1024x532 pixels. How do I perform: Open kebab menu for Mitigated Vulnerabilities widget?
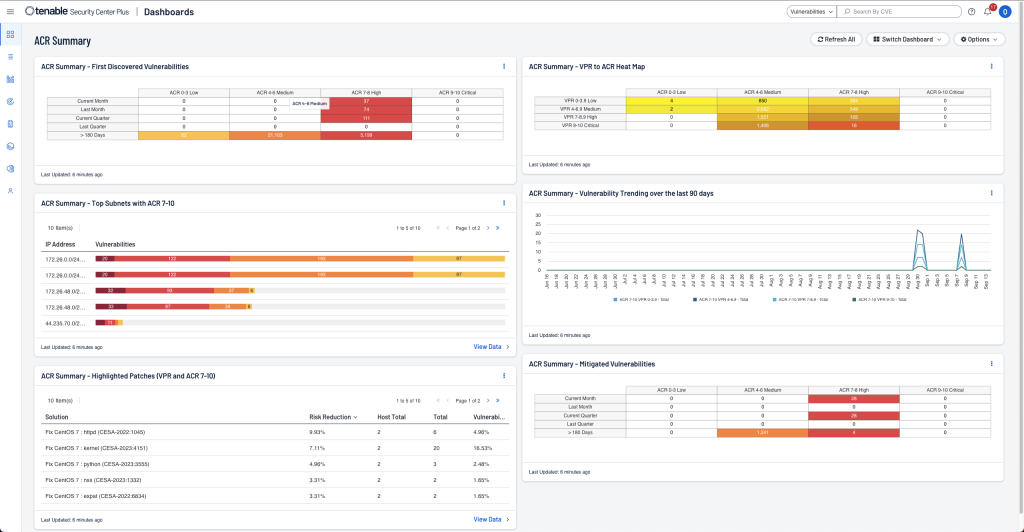[990, 364]
